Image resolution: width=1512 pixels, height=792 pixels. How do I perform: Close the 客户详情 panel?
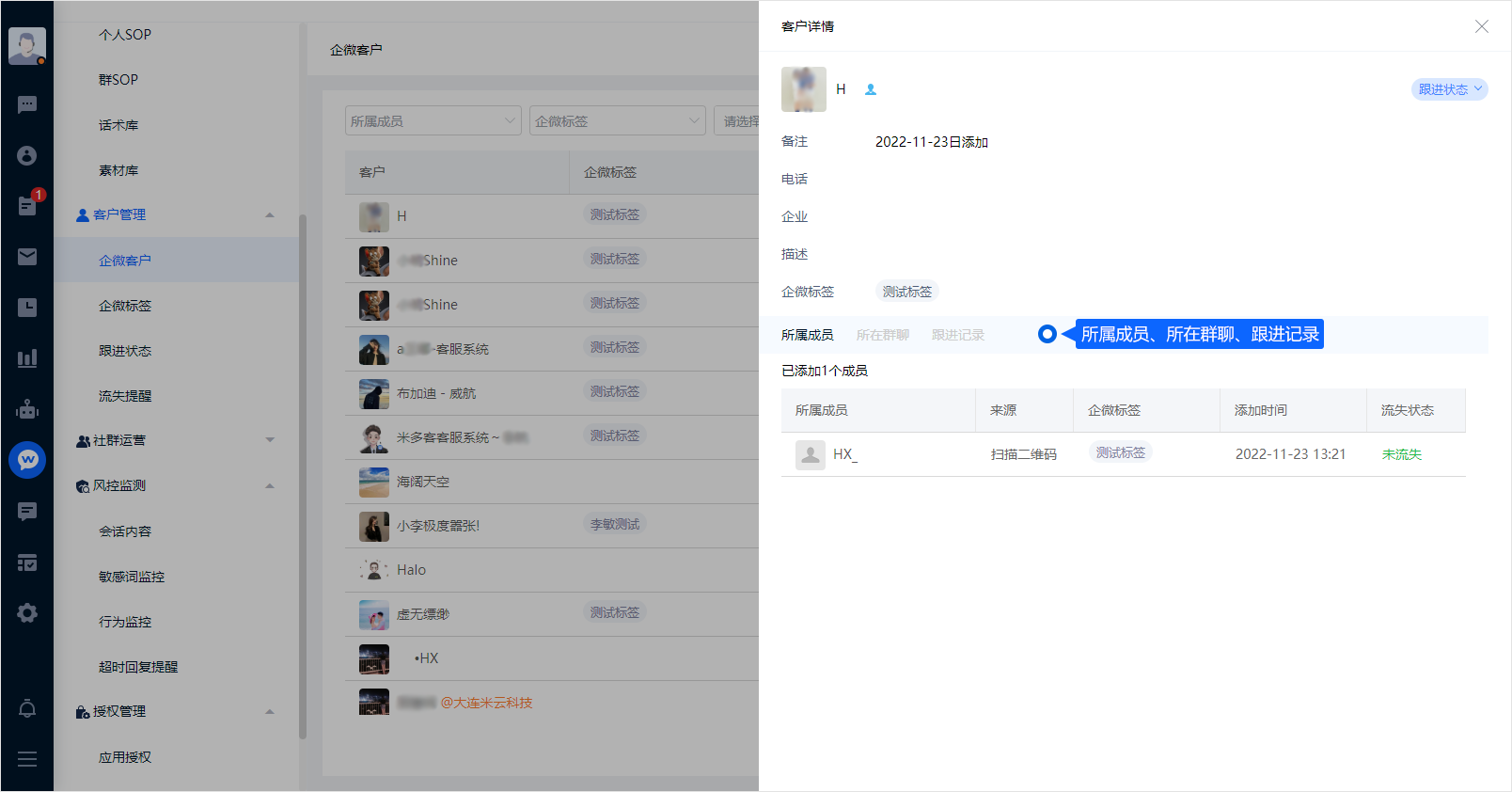pyautogui.click(x=1481, y=26)
